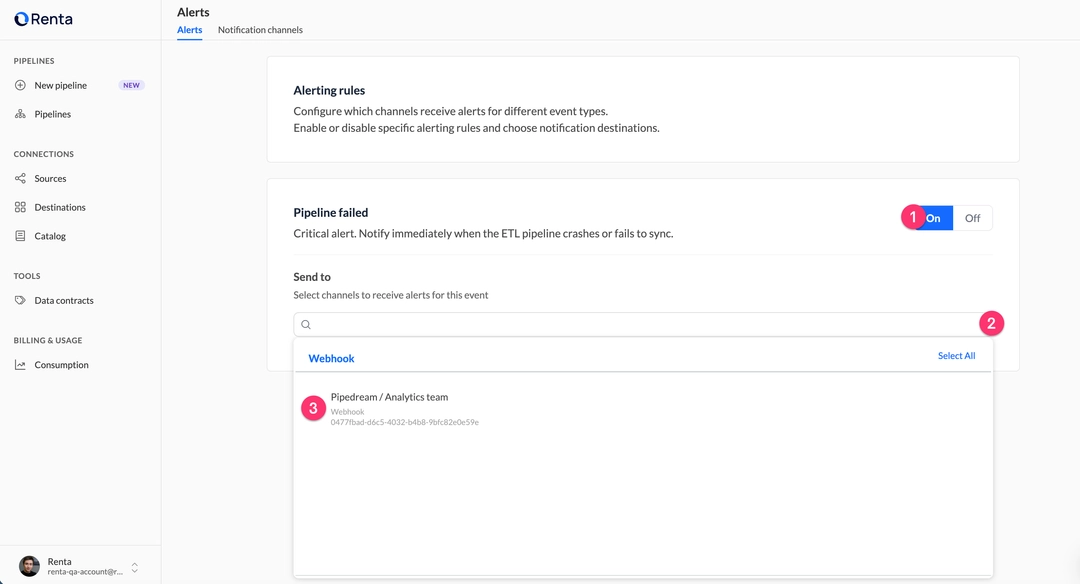Image resolution: width=1080 pixels, height=584 pixels.
Task: Select the Alerts tab
Action: click(189, 29)
